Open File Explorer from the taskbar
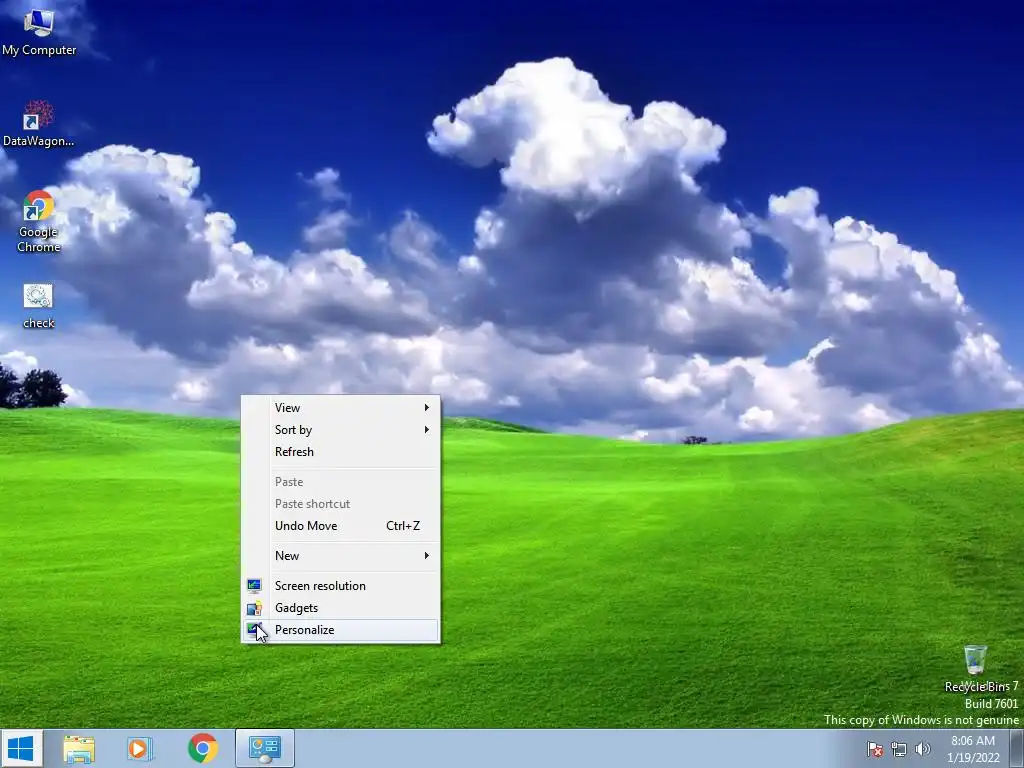Viewport: 1024px width, 768px height. tap(79, 748)
